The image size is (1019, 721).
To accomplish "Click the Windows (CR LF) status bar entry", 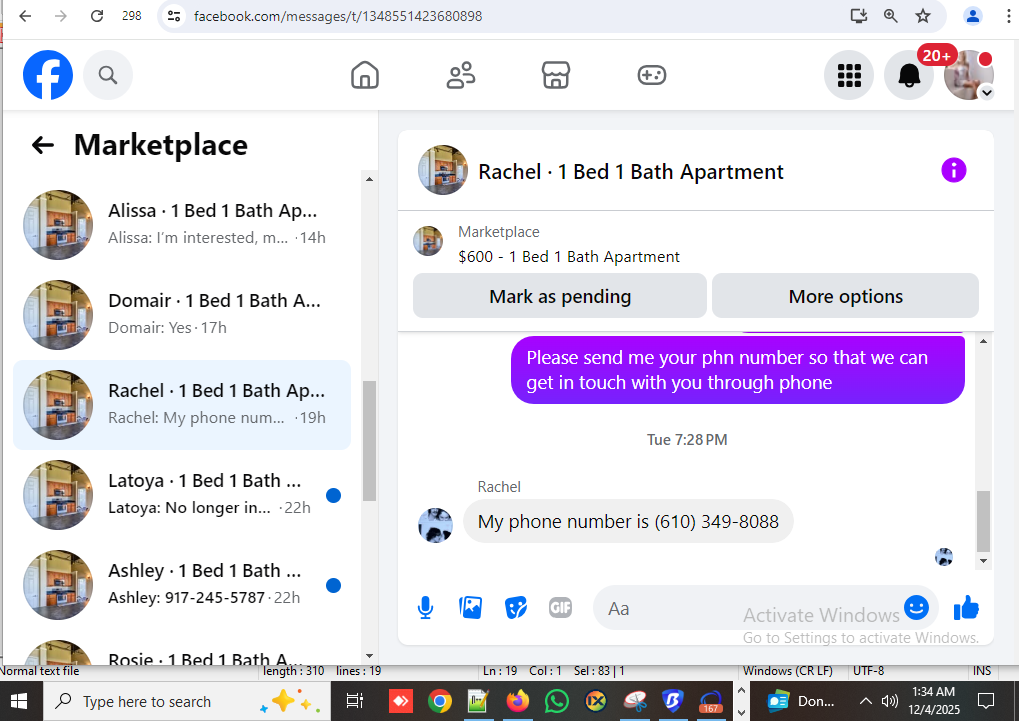I will (788, 671).
